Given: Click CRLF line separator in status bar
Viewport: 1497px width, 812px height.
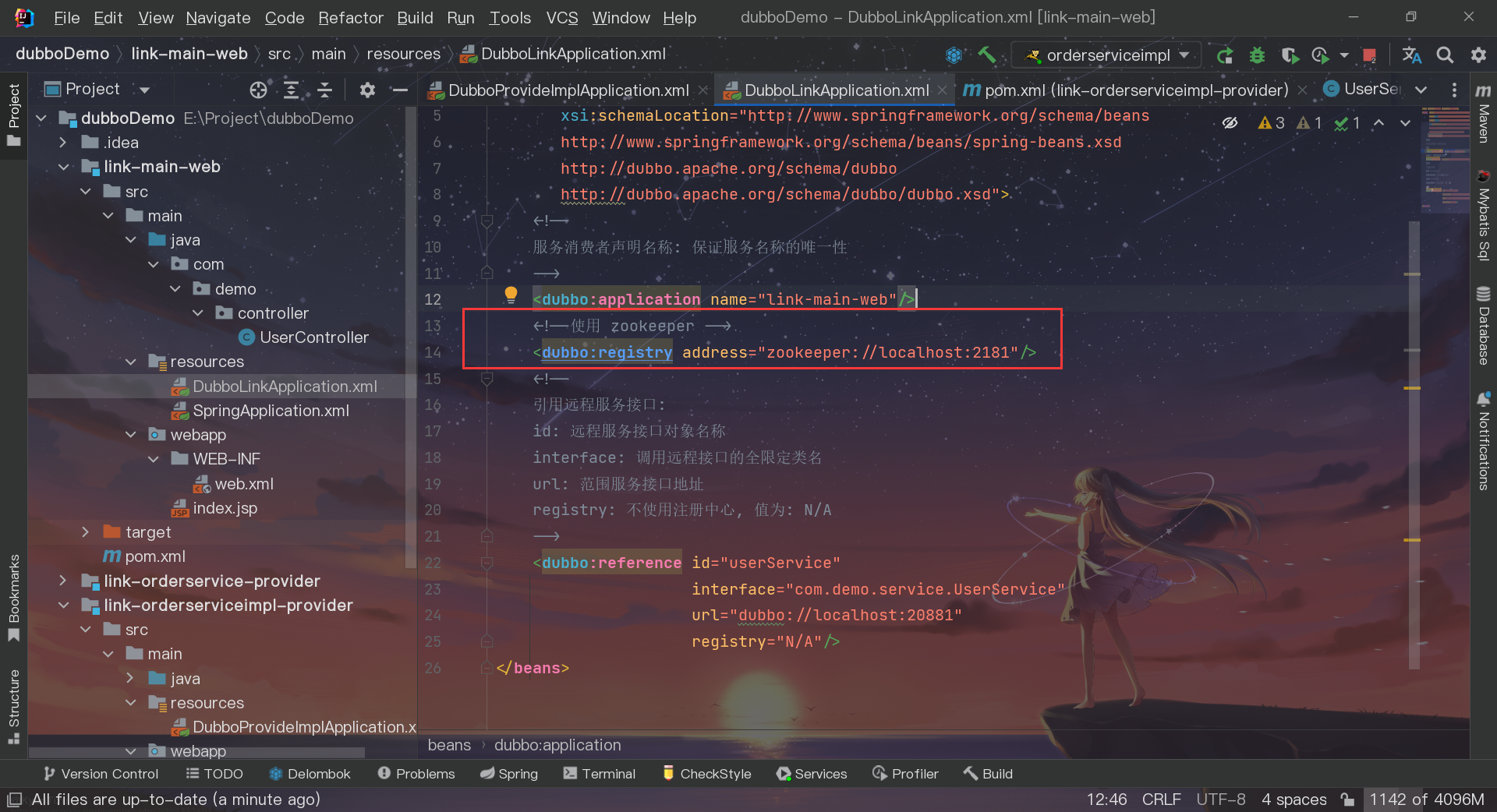Looking at the screenshot, I should pos(1161,800).
